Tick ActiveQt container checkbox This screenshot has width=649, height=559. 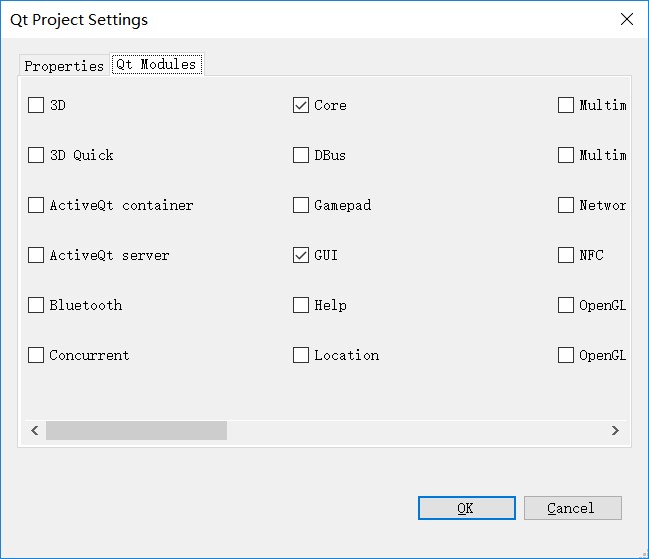coord(36,205)
